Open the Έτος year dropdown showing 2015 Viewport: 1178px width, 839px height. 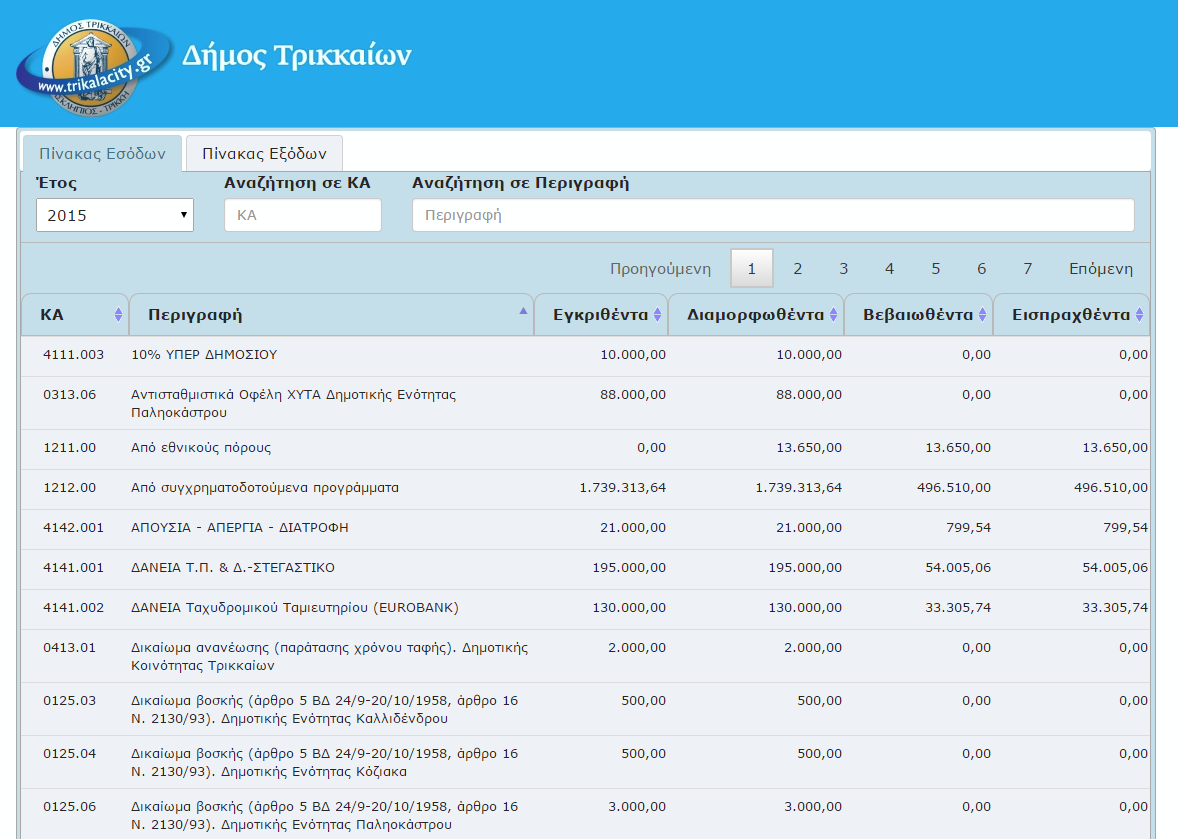click(x=115, y=215)
